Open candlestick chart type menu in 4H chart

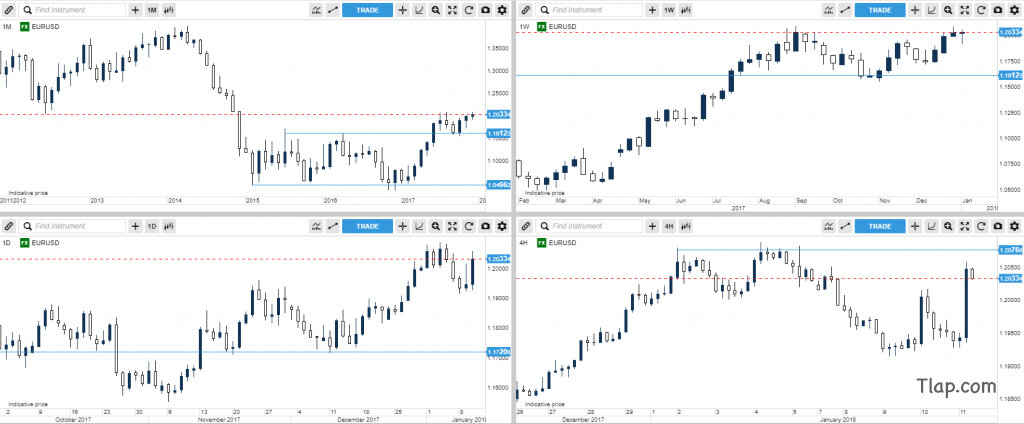(x=686, y=226)
